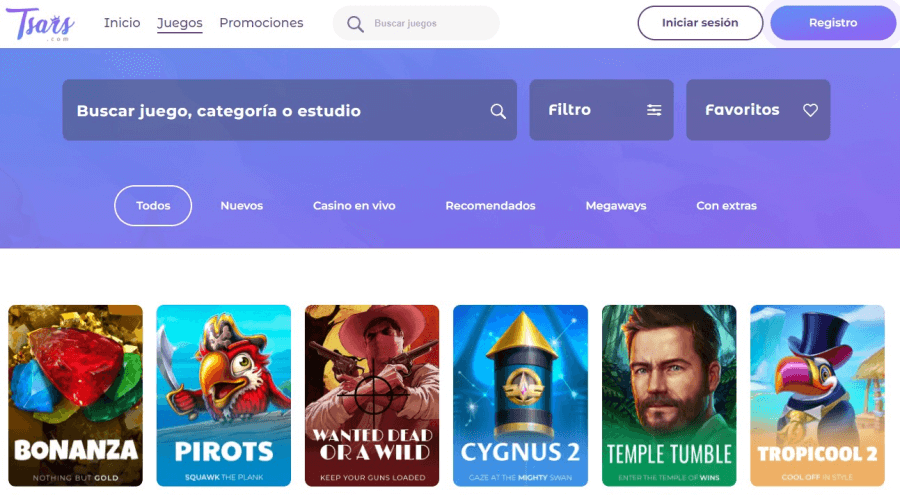
Task: Click the magnifier icon in header search
Action: pos(355,24)
